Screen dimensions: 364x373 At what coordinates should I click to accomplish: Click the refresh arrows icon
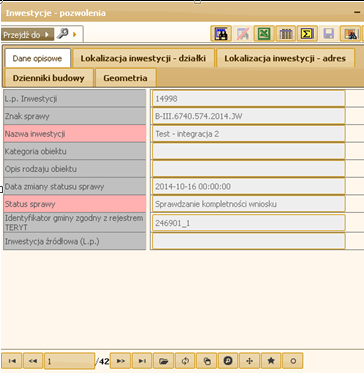185,361
